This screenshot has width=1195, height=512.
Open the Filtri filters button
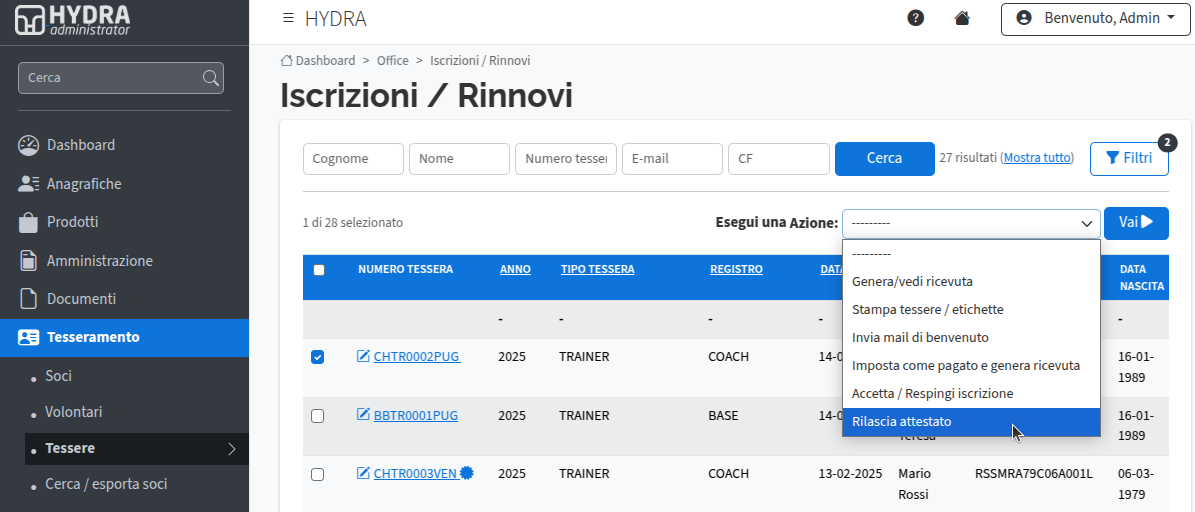pos(1129,158)
